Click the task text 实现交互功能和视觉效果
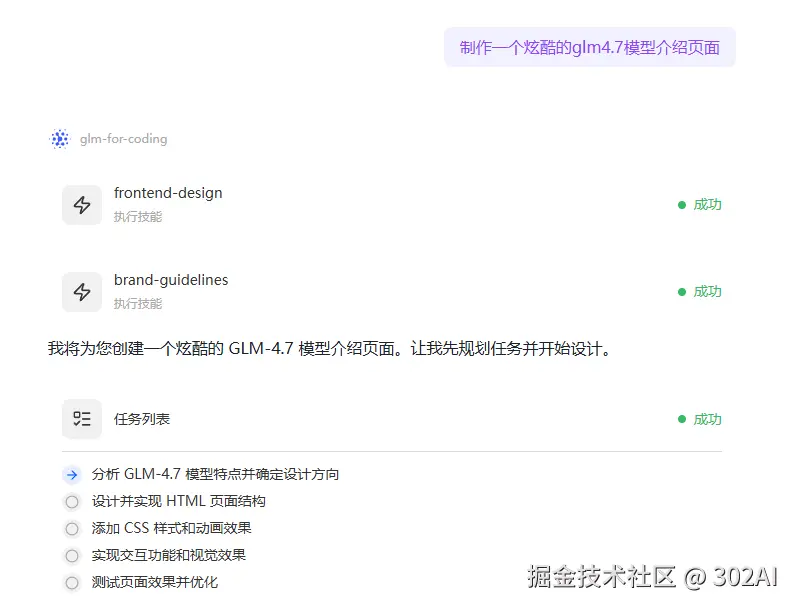This screenshot has height=609, width=797. click(x=169, y=555)
